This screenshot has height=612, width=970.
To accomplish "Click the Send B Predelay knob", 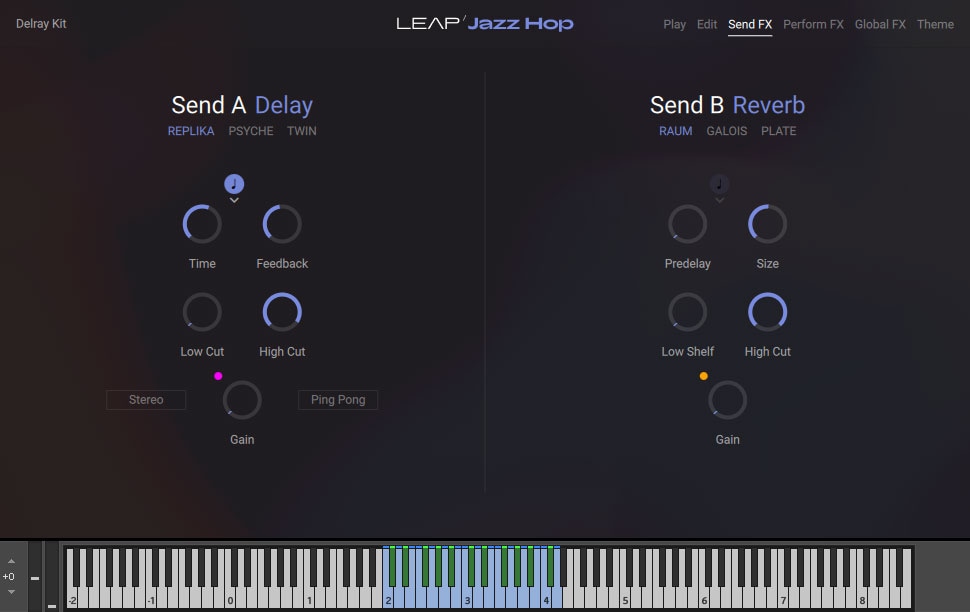I will [687, 224].
